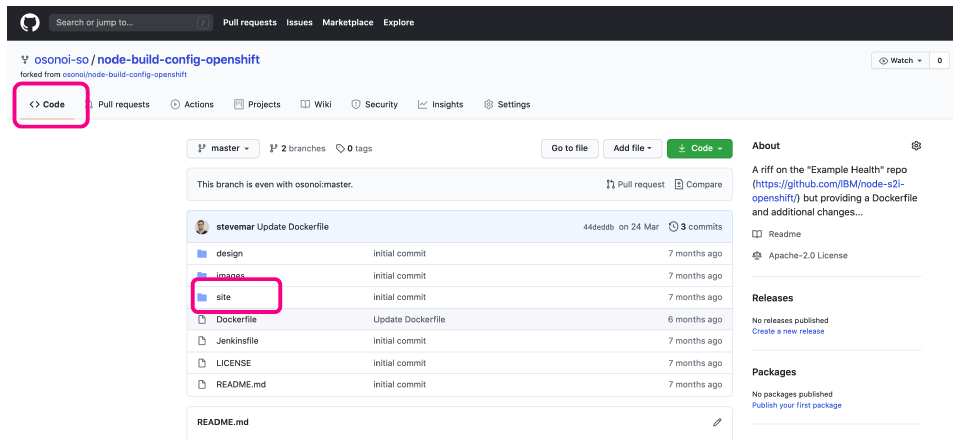Click the 0 tags link
The width and height of the screenshot is (959, 445).
(x=354, y=149)
